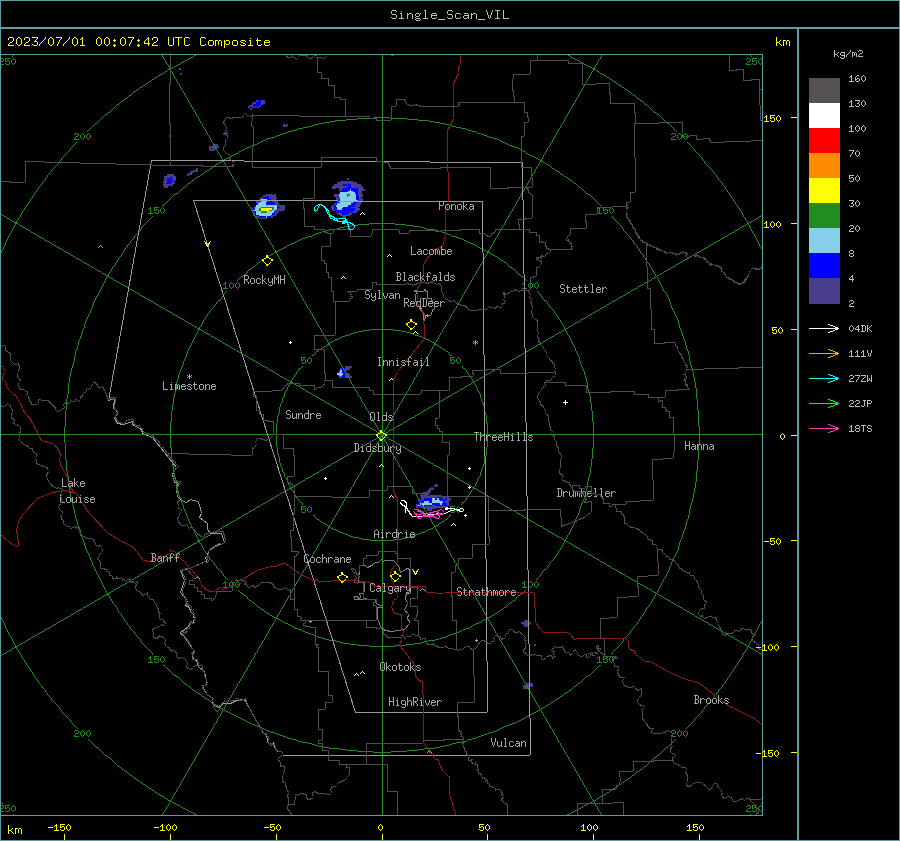Screen dimensions: 900x841
Task: Click the yellow diamond marker near Cochrane
Action: pyautogui.click(x=342, y=577)
